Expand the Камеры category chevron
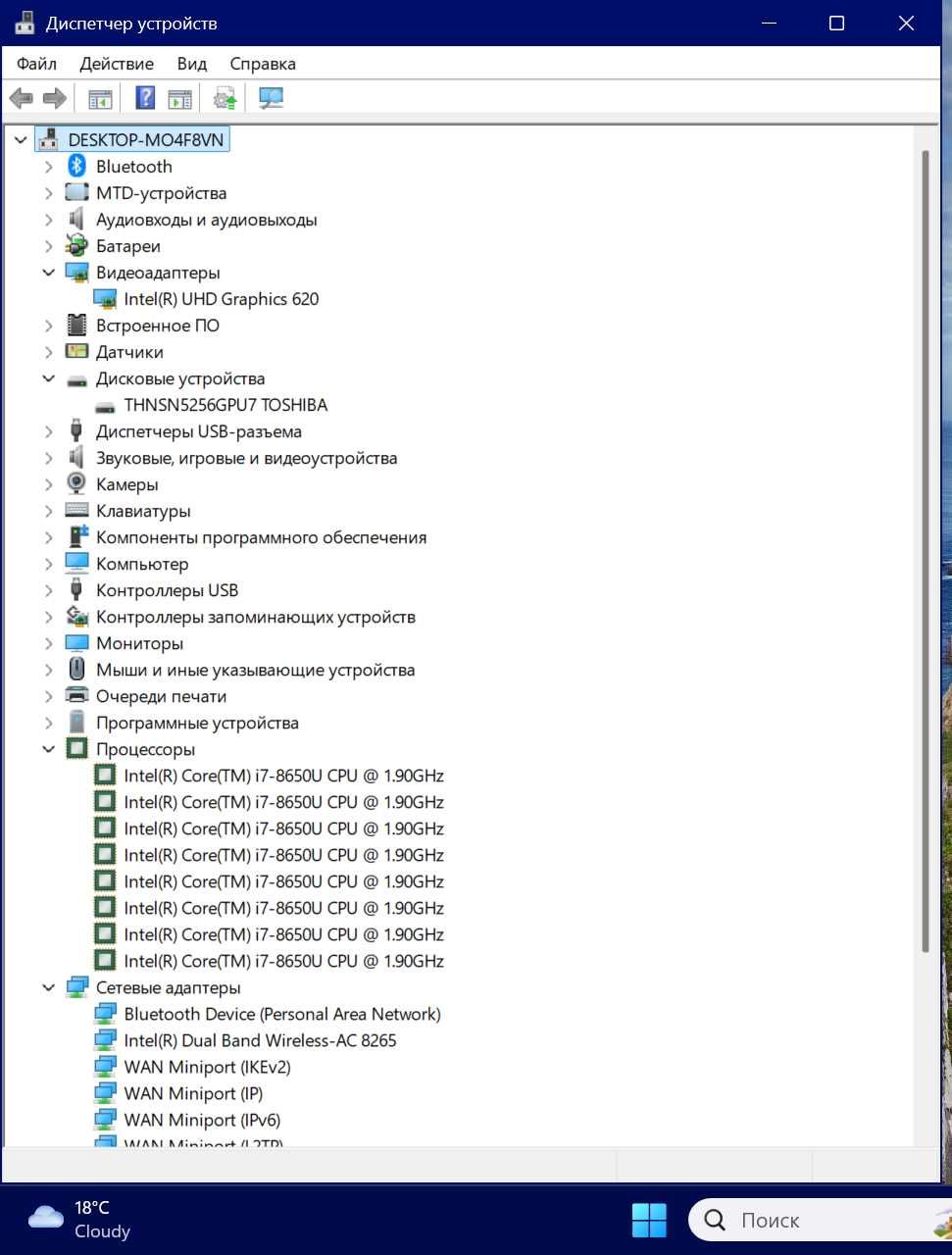The image size is (952, 1255). 48,484
